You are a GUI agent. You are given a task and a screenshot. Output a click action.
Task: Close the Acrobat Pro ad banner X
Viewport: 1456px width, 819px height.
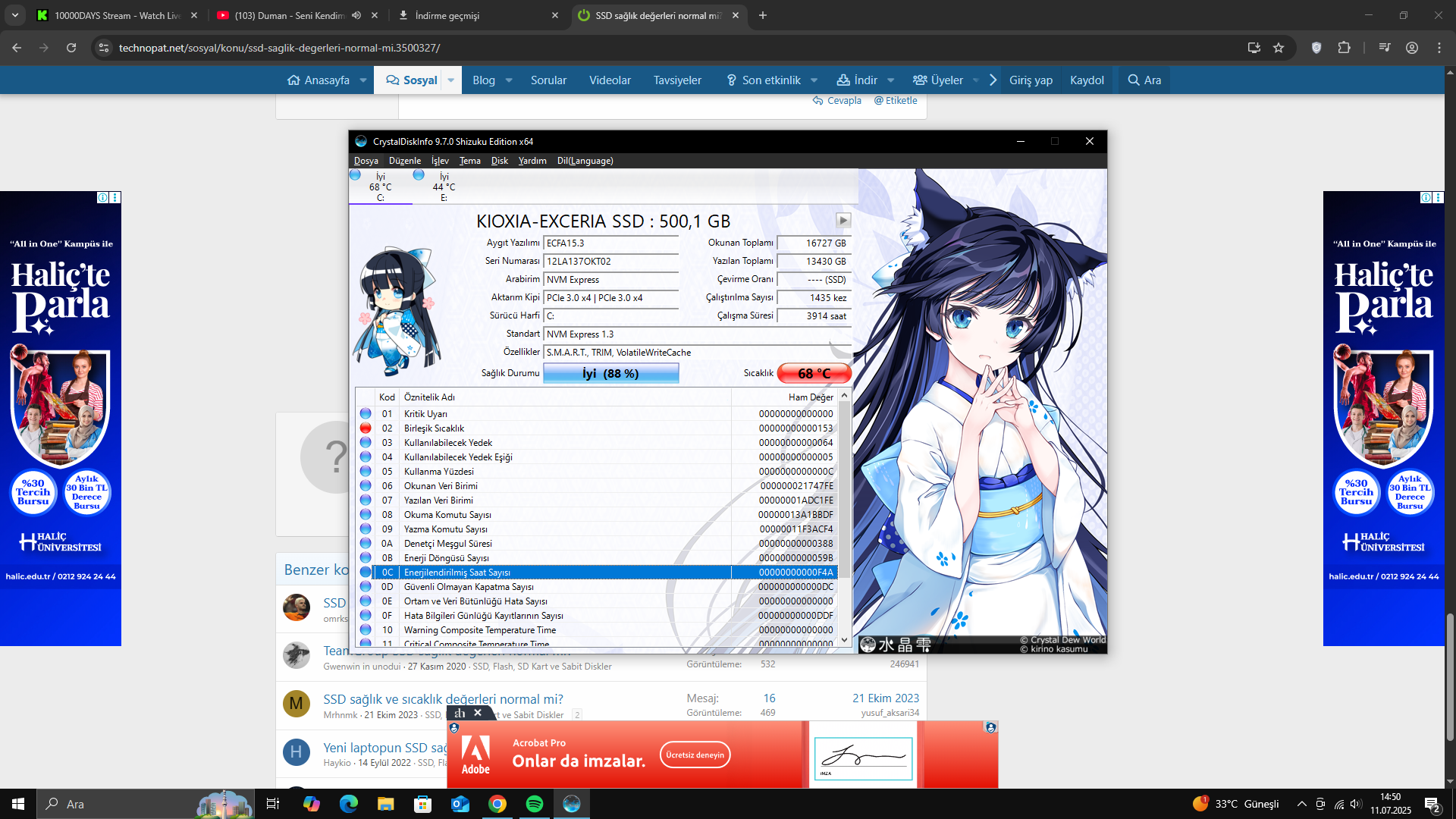coord(478,713)
